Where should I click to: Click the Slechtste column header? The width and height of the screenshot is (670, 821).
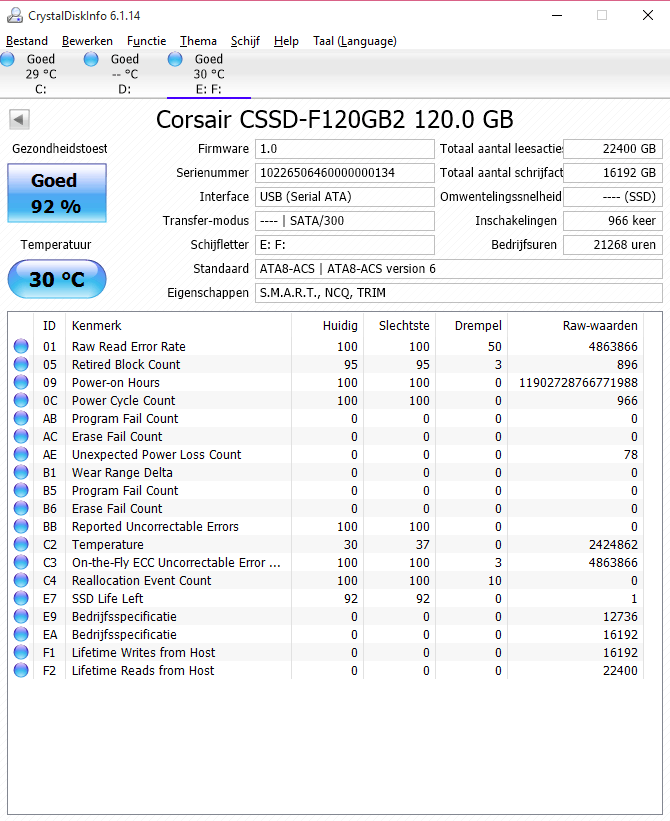point(400,326)
